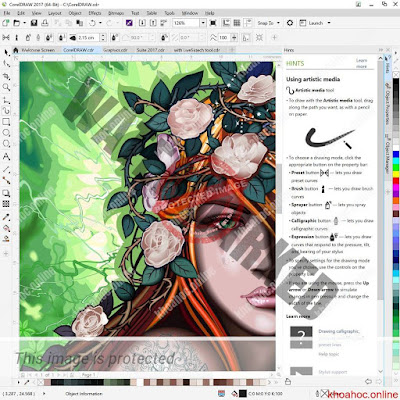Click Learn more link in Hints header
Screen dimensions: 400x400
click(x=361, y=63)
